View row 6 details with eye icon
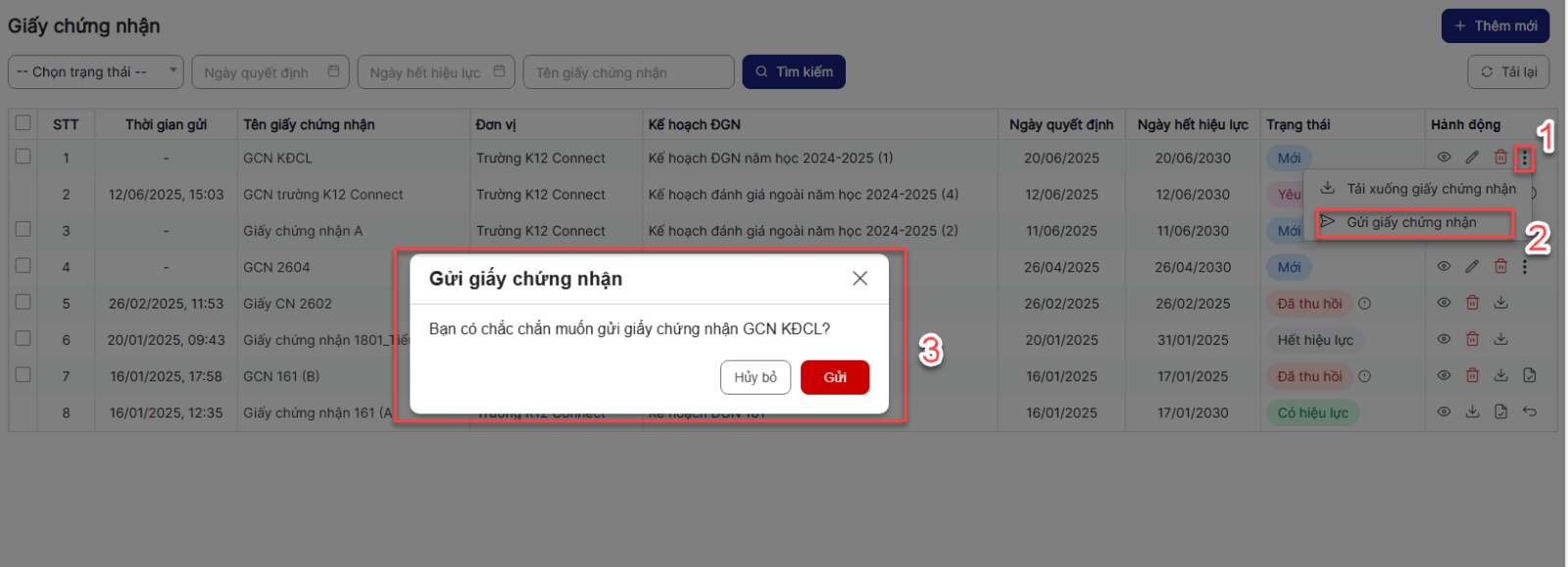 [1444, 340]
